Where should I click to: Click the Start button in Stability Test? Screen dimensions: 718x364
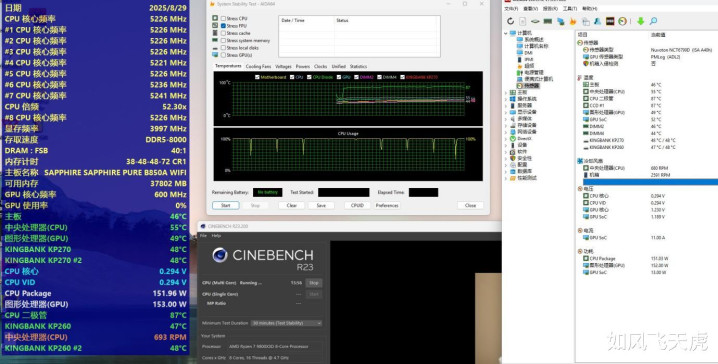tap(226, 206)
